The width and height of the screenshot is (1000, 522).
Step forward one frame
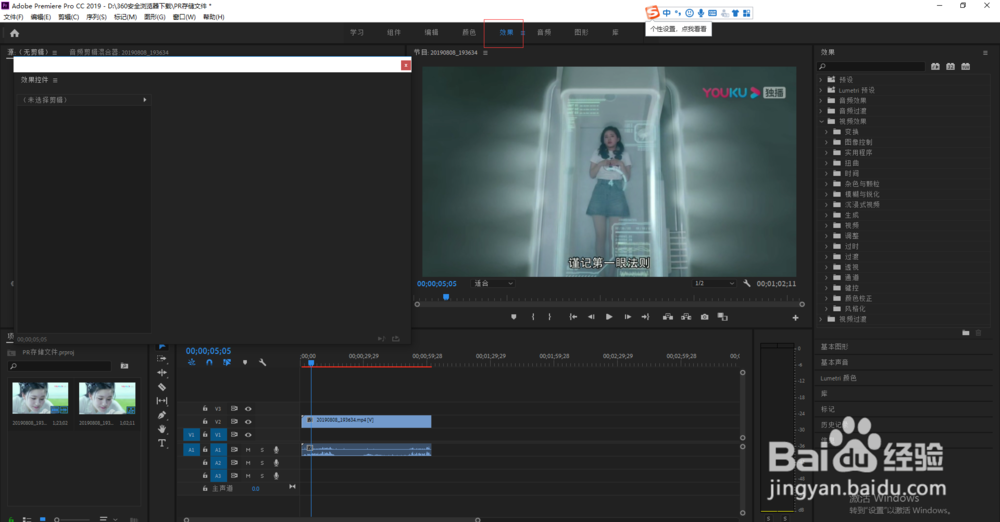(x=628, y=317)
